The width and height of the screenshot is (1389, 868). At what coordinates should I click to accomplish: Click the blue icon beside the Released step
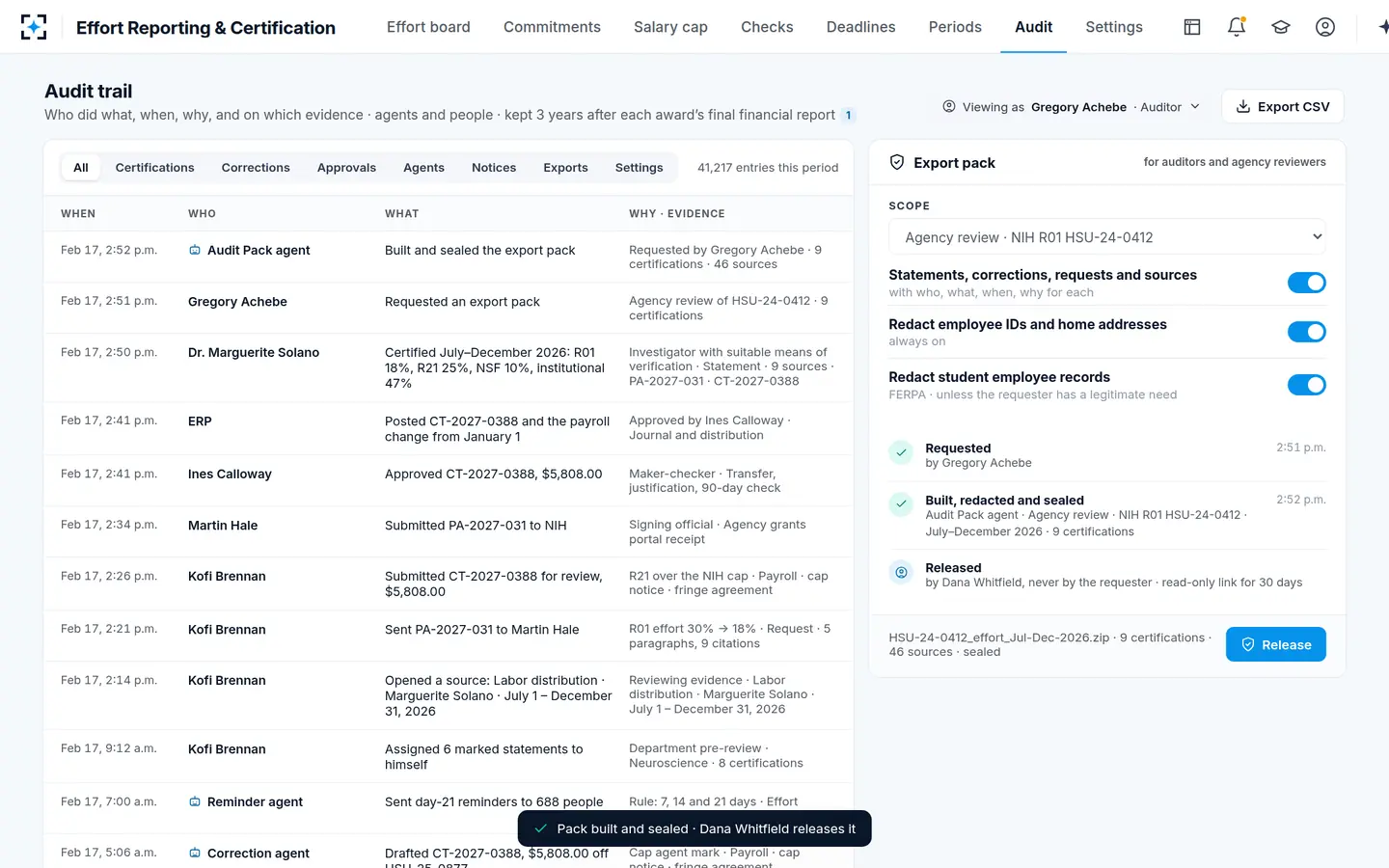(x=901, y=572)
